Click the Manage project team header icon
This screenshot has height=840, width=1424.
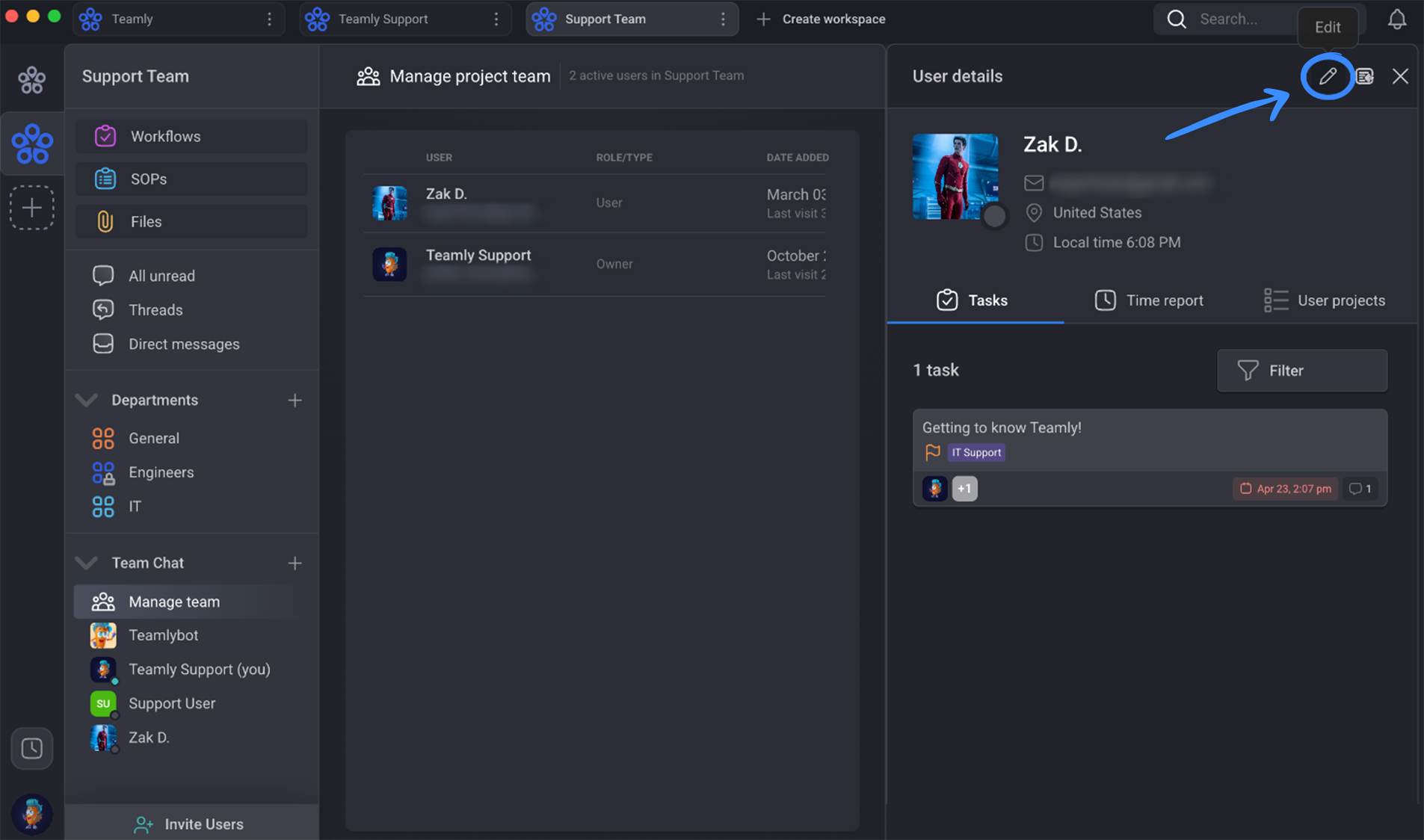[368, 76]
